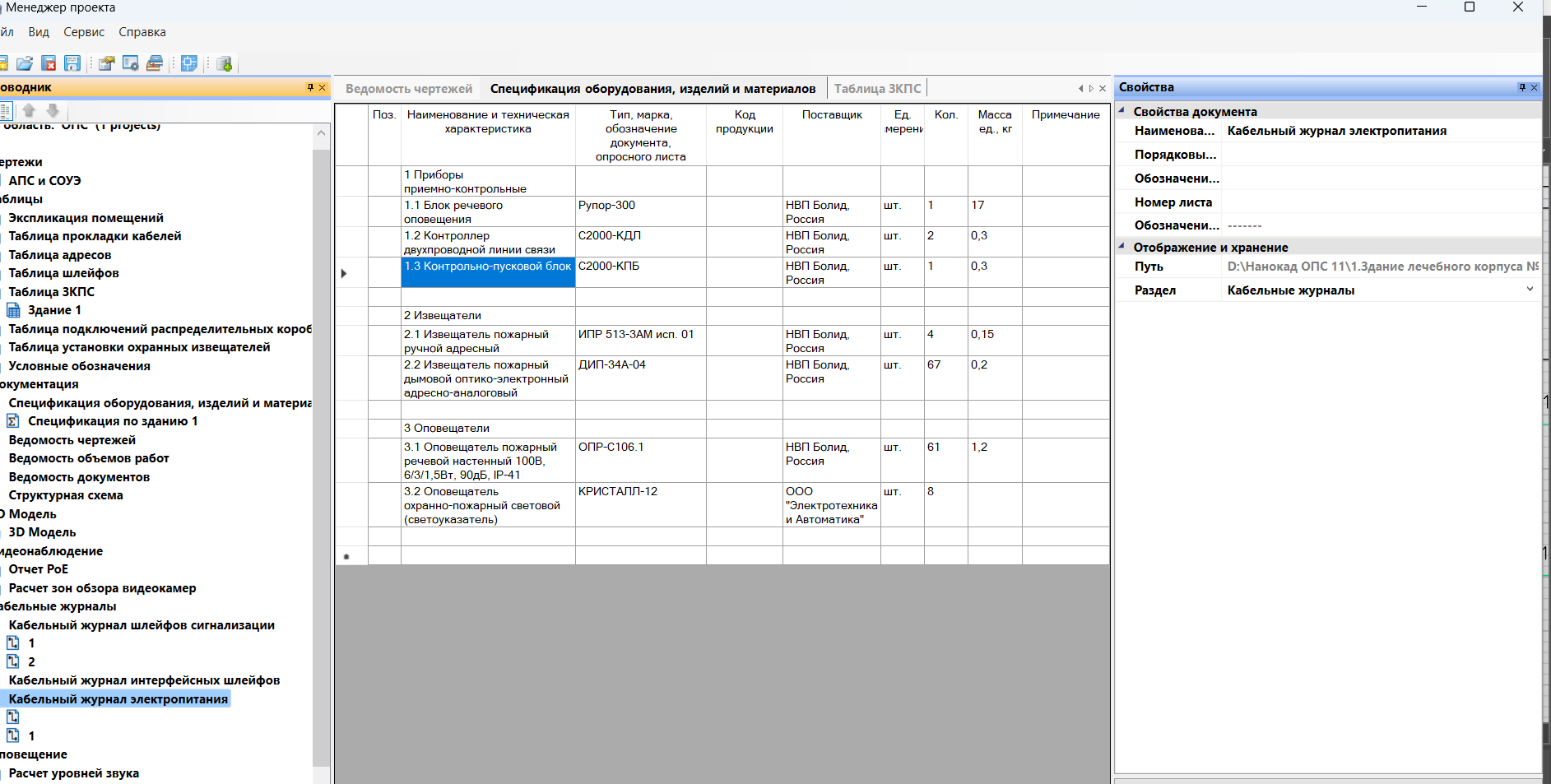Click the Рупор-300 cell
Viewport: 1551px width, 784px height.
click(x=640, y=211)
